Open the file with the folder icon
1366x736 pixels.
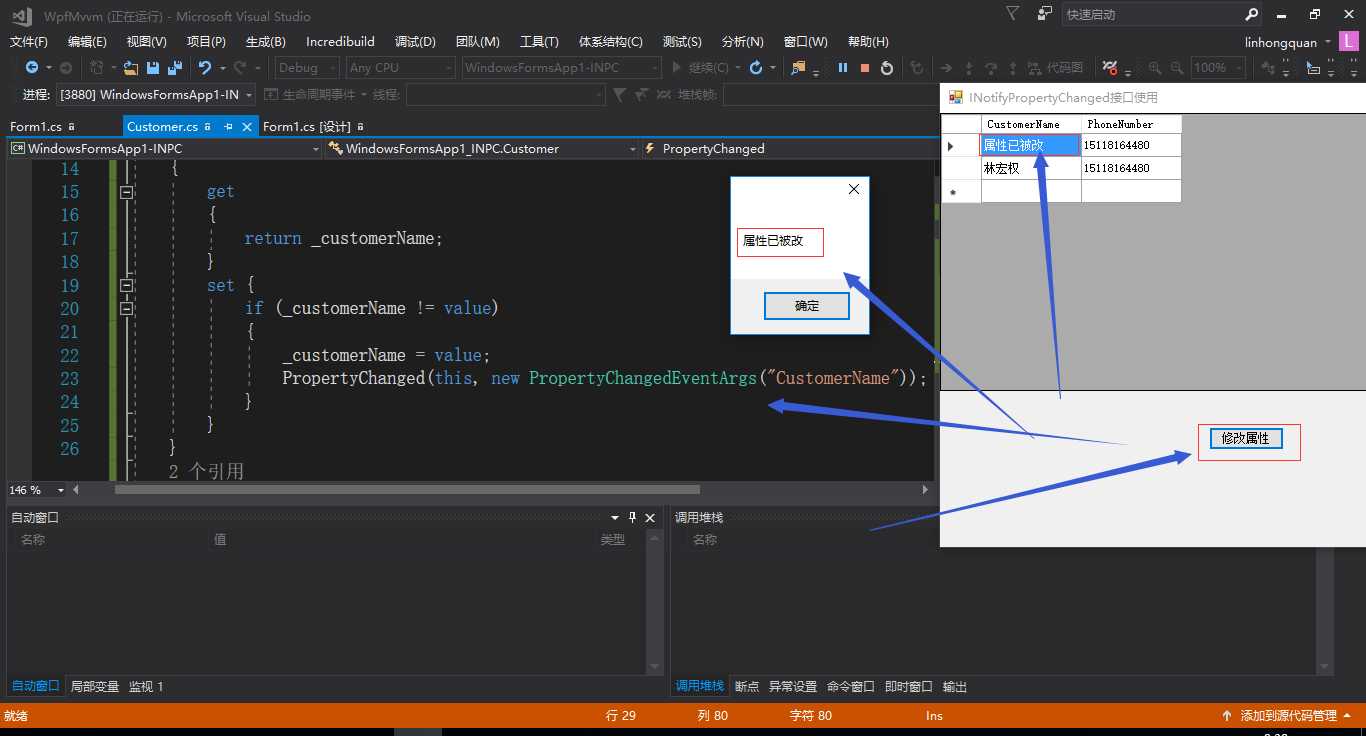click(x=130, y=68)
